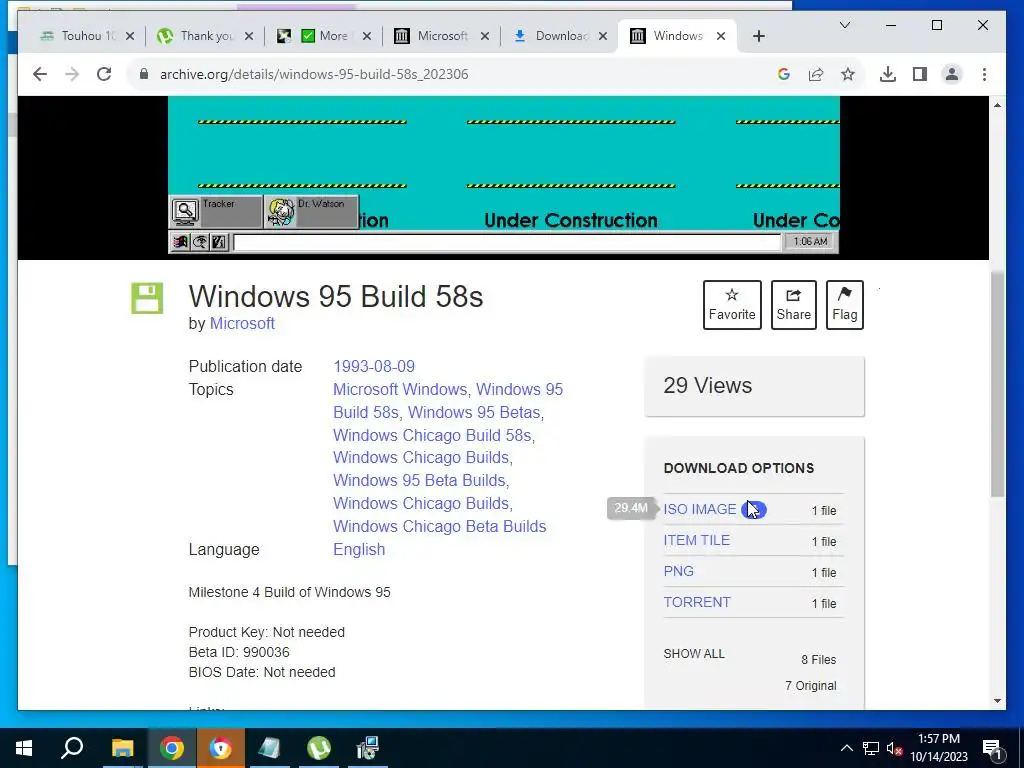
Task: Open the Chrome profile avatar
Action: [952, 74]
